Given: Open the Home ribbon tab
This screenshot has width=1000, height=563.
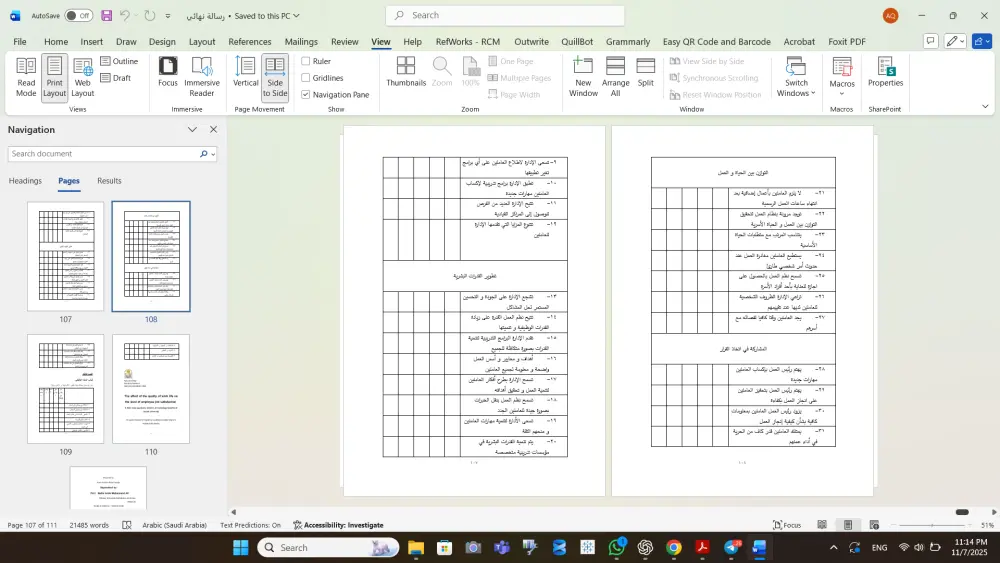Looking at the screenshot, I should tap(56, 41).
